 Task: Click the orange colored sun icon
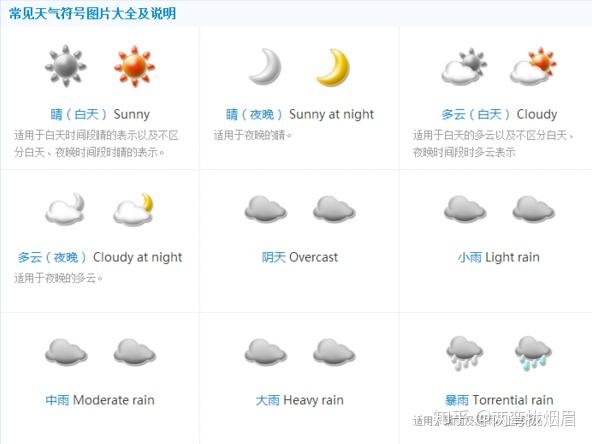coord(134,66)
